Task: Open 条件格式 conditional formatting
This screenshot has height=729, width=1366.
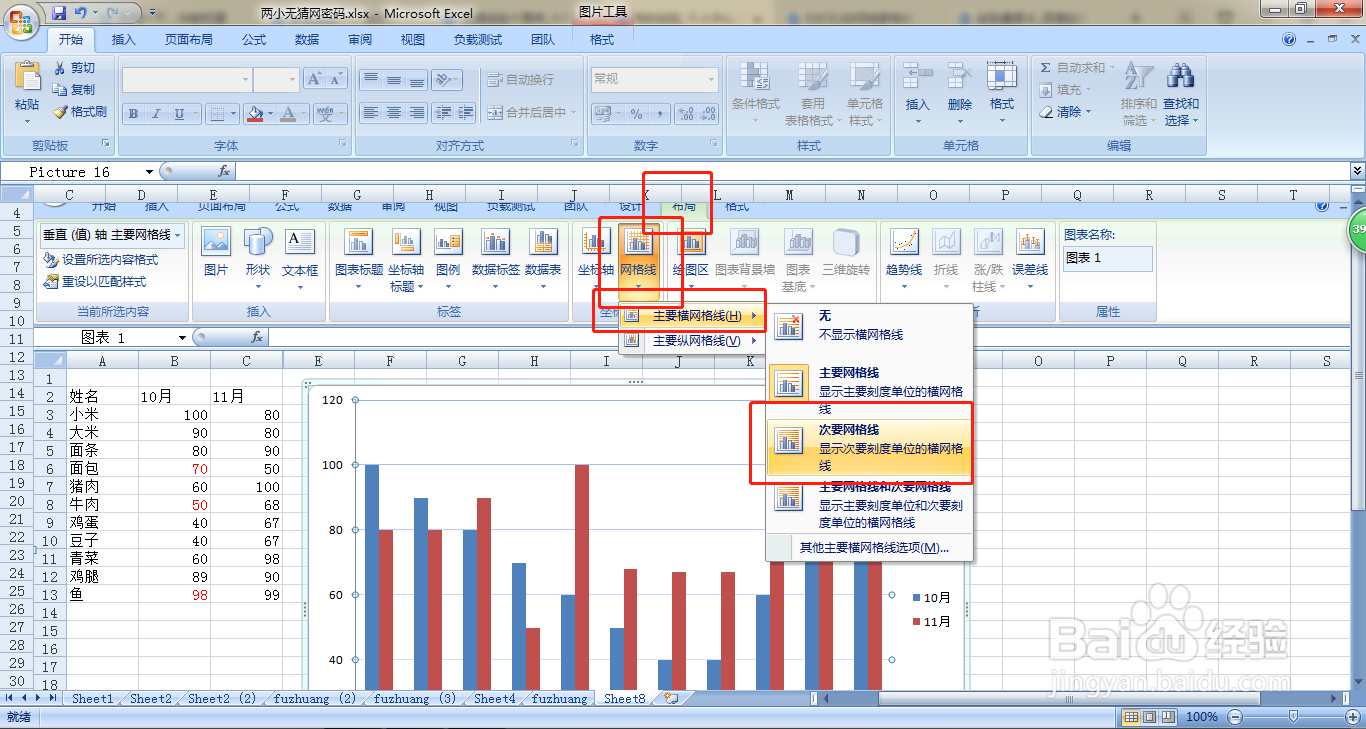Action: tap(755, 93)
